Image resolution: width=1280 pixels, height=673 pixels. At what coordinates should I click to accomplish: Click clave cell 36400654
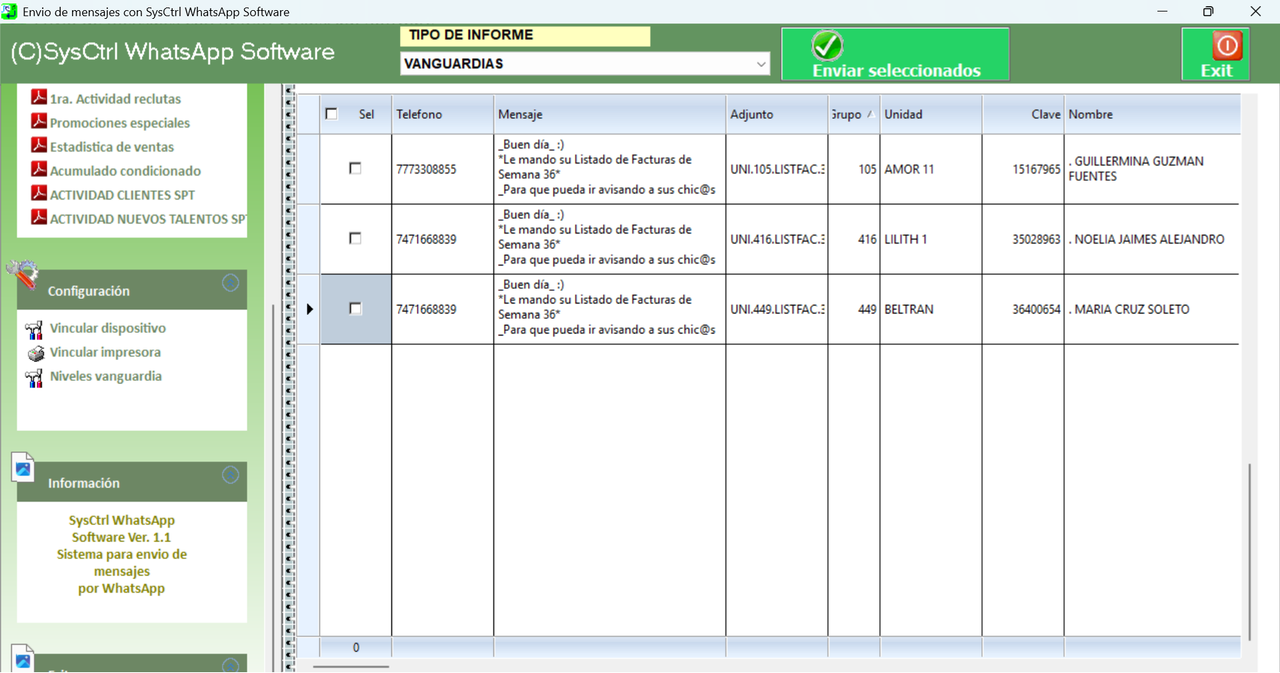click(x=1023, y=309)
